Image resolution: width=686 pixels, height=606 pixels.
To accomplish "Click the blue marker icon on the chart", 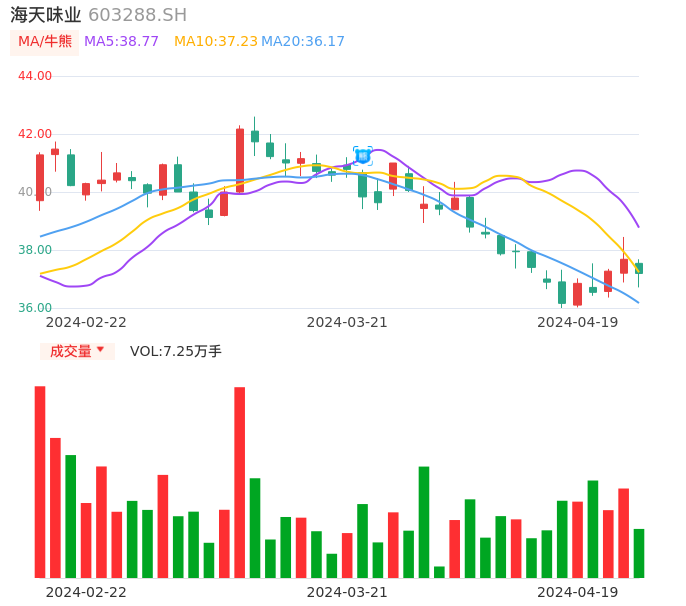I will click(x=363, y=156).
